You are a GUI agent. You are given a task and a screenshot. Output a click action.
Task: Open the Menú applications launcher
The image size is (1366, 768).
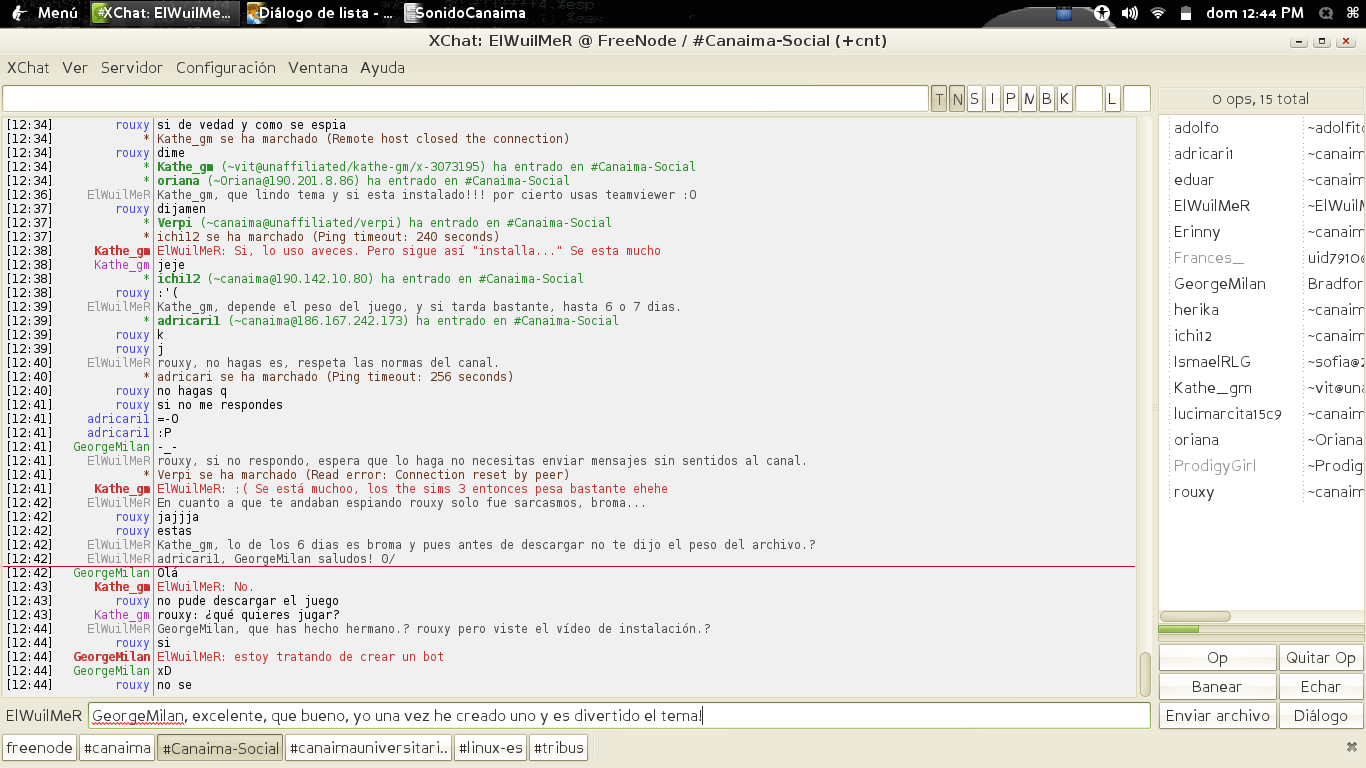43,13
